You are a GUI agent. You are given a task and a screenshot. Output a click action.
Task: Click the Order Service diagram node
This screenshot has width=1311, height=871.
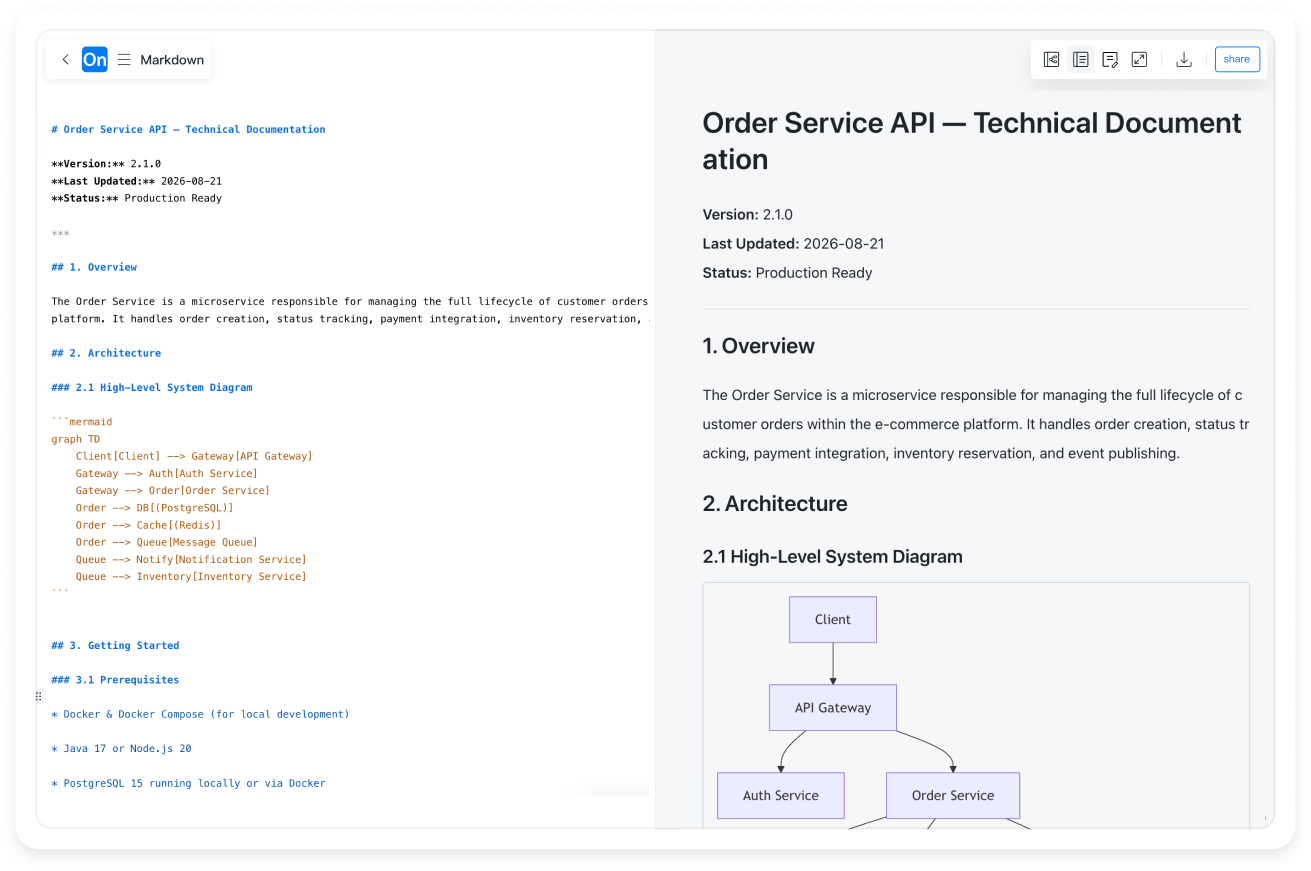[953, 796]
